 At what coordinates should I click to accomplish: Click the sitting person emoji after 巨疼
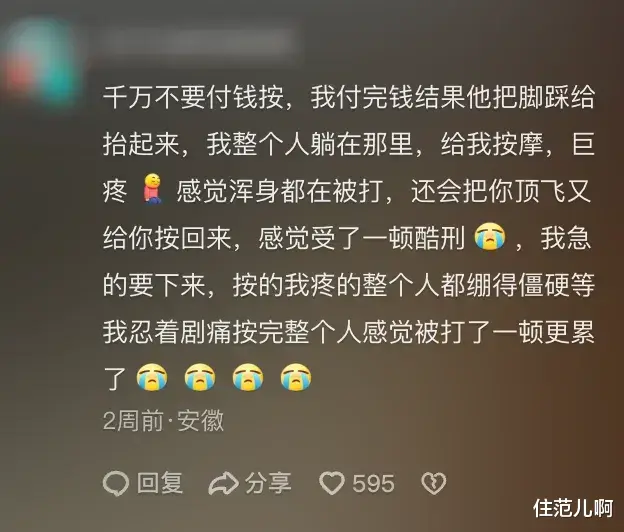point(152,189)
